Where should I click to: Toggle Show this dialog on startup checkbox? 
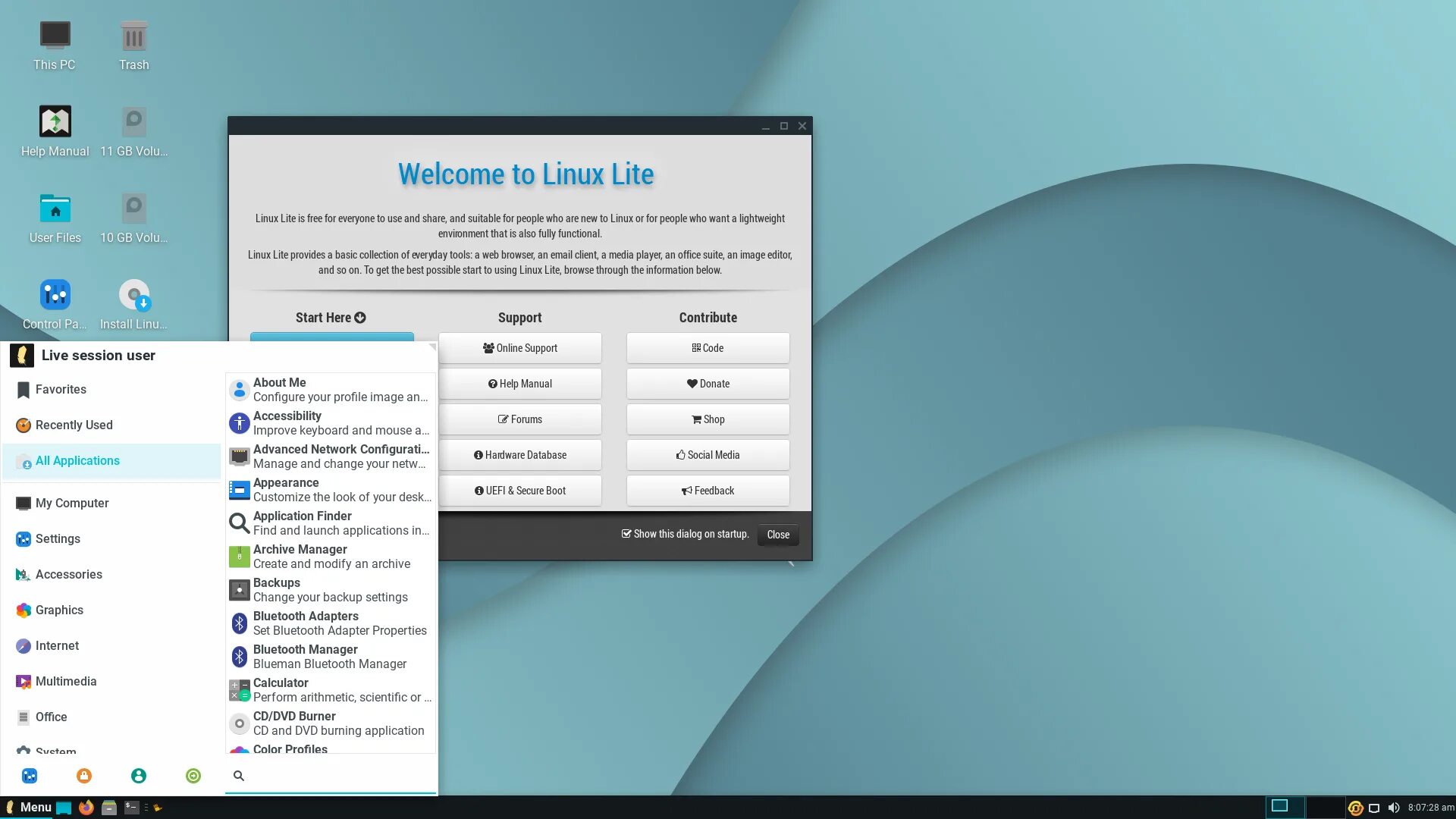[x=625, y=533]
